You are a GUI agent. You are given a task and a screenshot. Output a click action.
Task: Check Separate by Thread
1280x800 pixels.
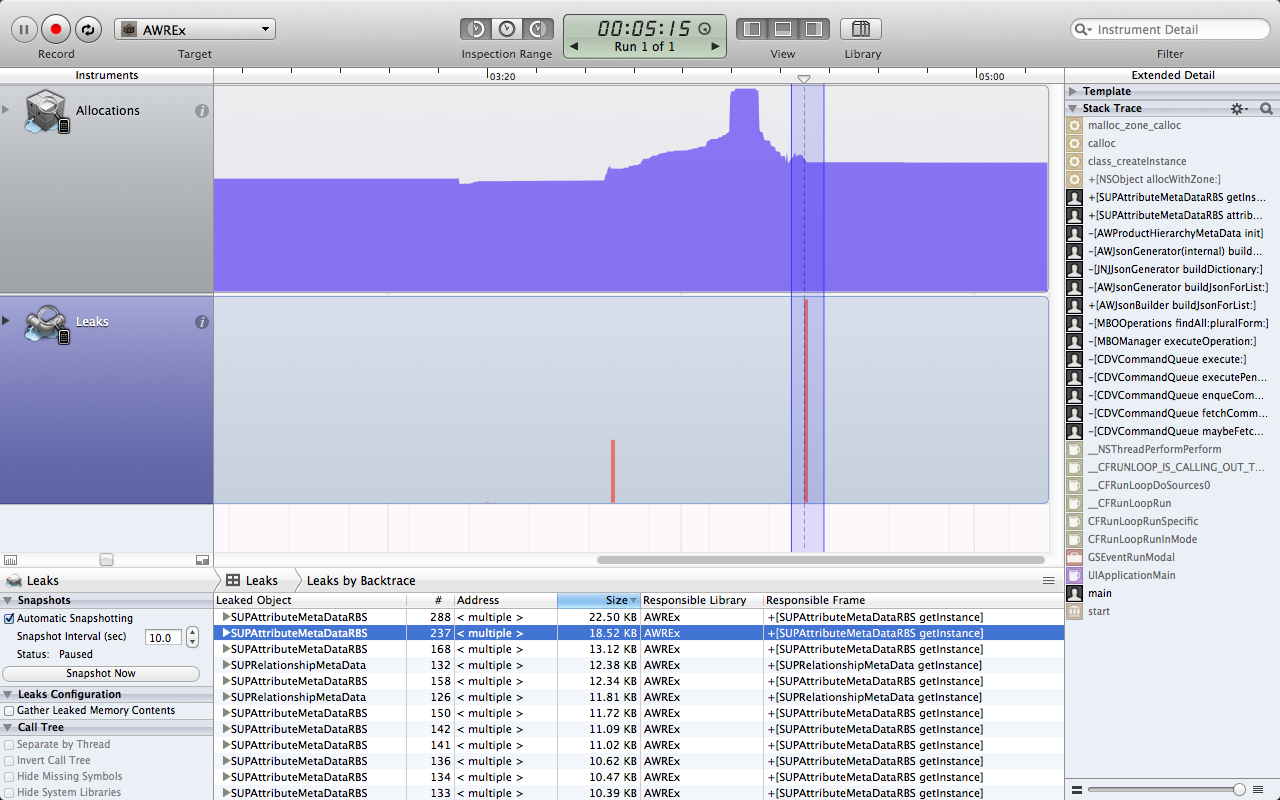point(9,745)
